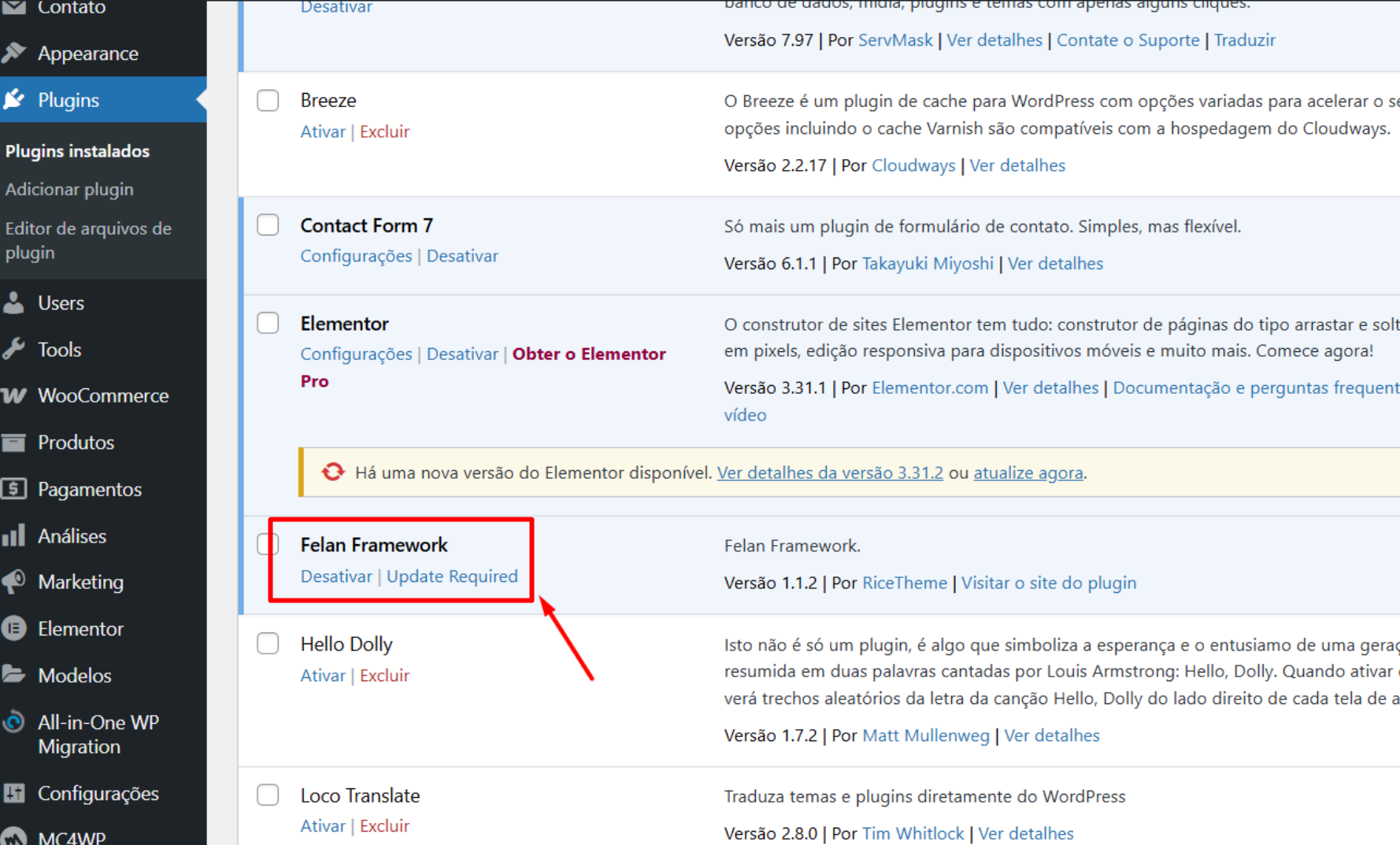Check the Felan Framework checkbox
Viewport: 1400px width, 845px height.
[x=268, y=544]
